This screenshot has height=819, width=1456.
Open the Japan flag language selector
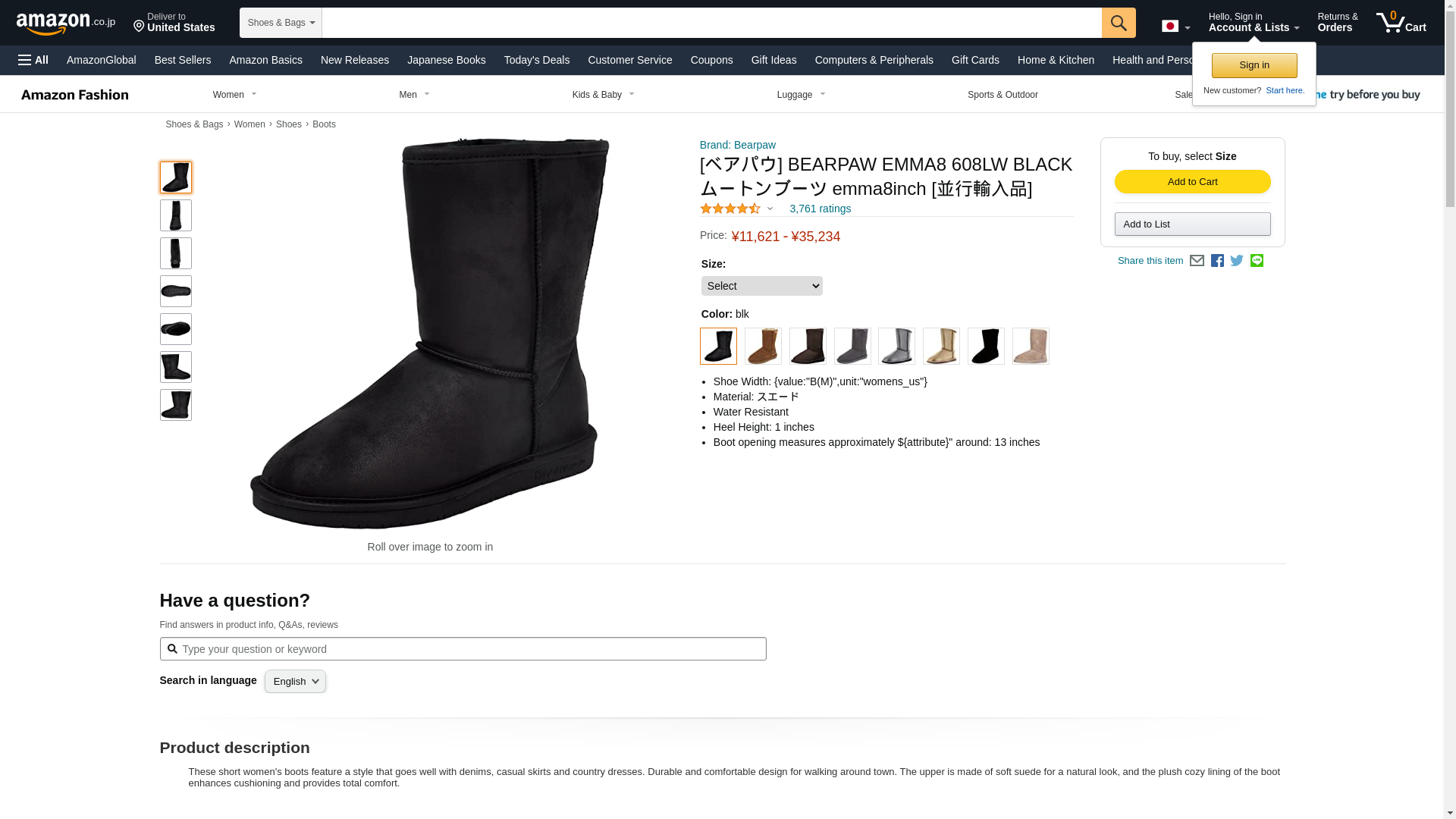(1175, 27)
